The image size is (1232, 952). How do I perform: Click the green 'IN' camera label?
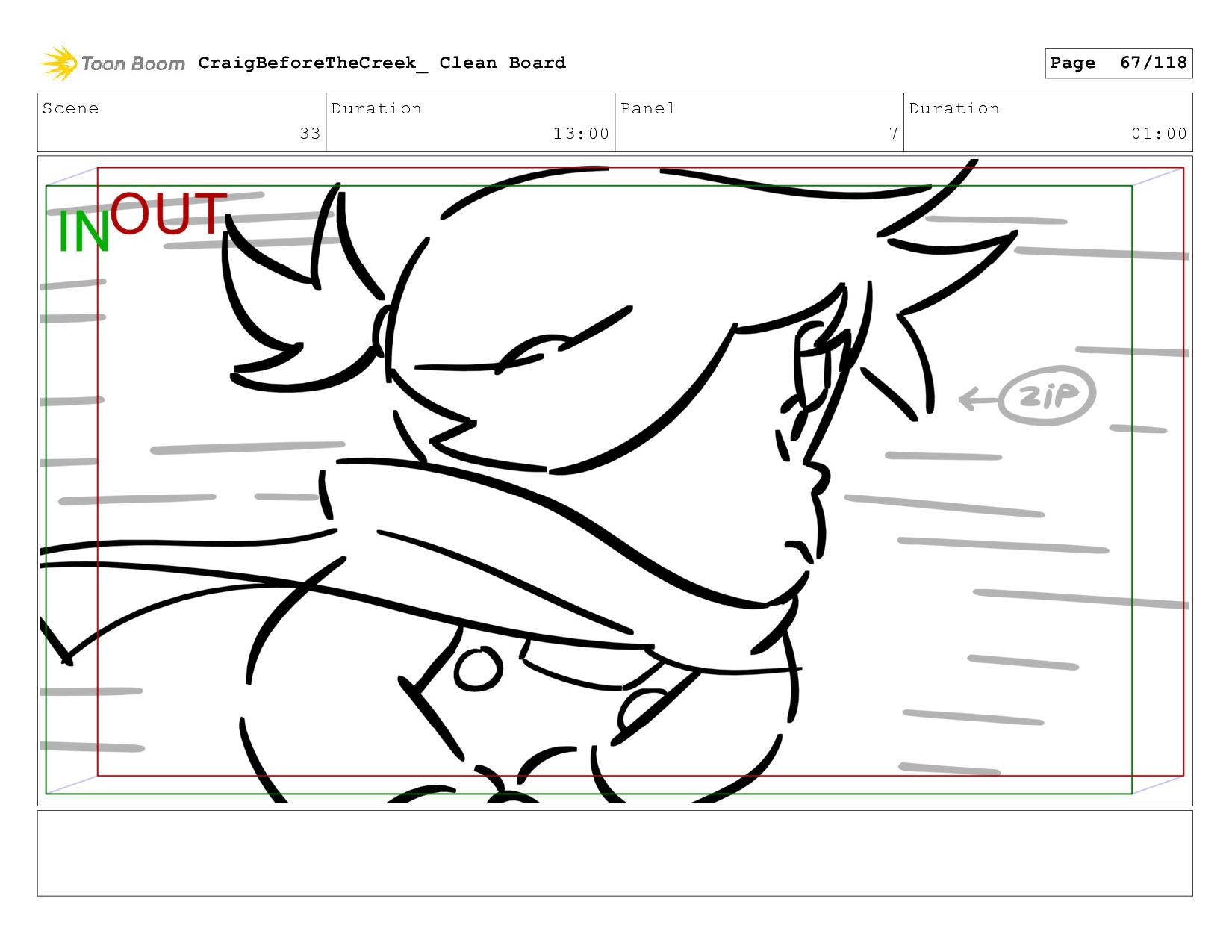pos(84,232)
